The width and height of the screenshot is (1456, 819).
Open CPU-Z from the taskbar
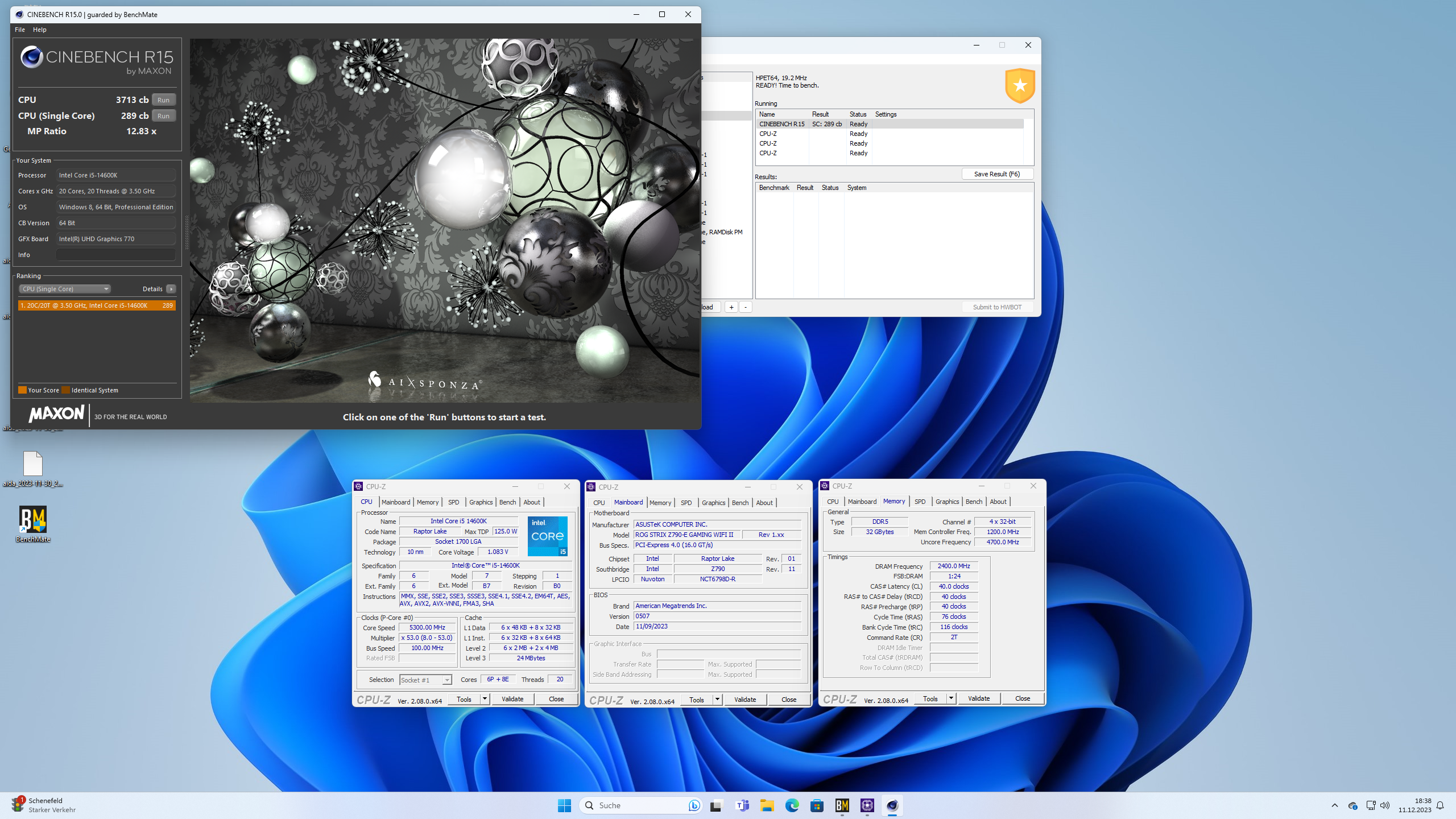pyautogui.click(x=867, y=805)
